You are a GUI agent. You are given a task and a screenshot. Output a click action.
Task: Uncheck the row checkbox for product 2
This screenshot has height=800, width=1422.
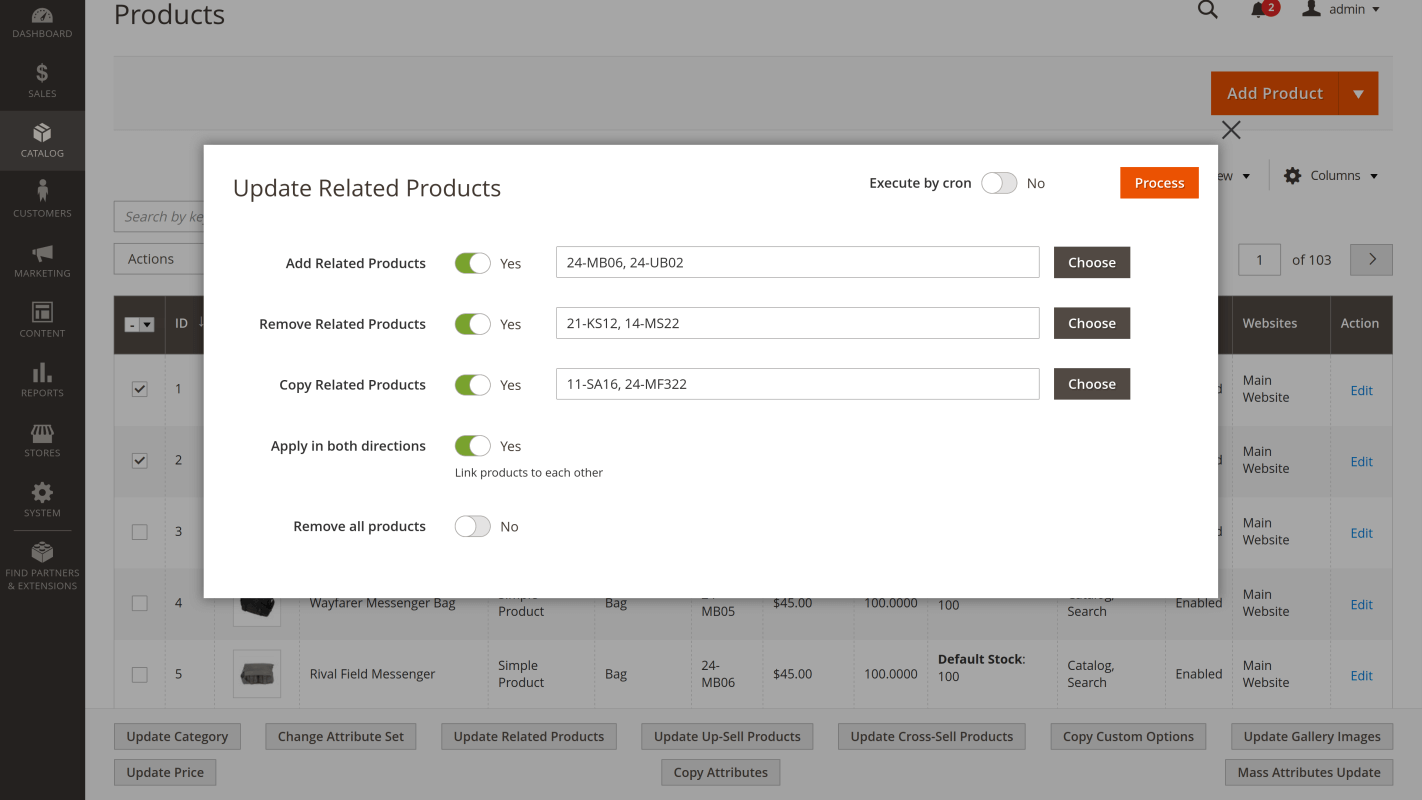(x=139, y=460)
